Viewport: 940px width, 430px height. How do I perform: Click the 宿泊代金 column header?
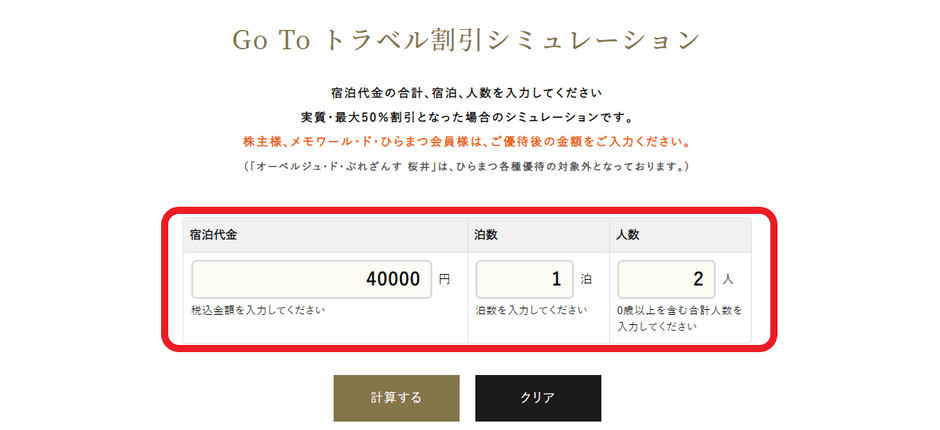point(214,235)
